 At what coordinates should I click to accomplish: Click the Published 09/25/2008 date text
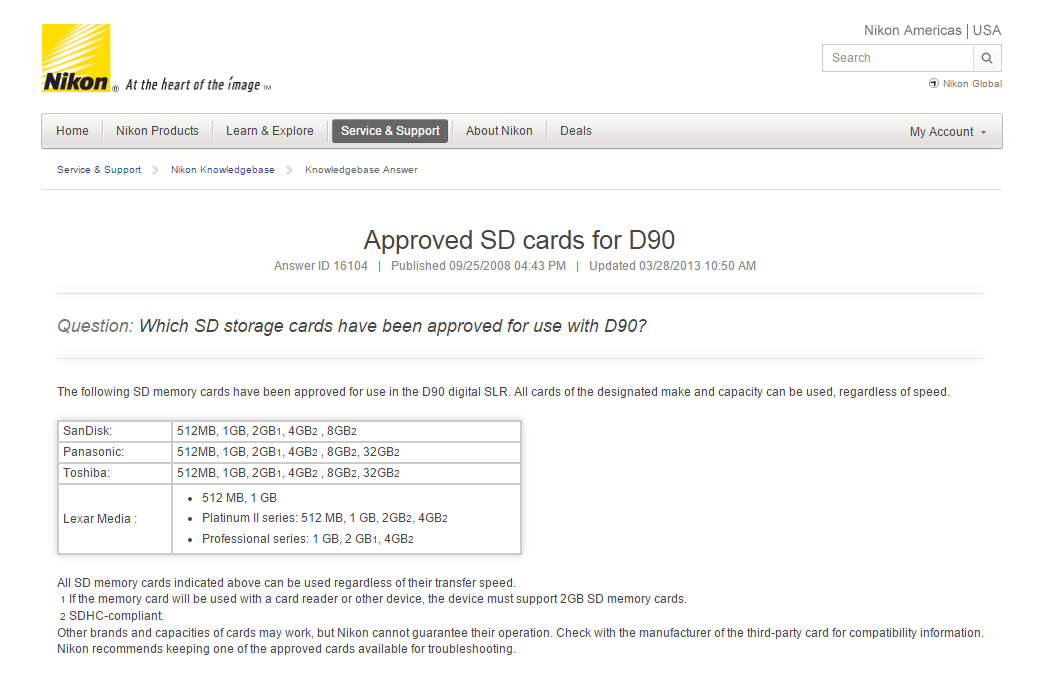click(x=478, y=266)
